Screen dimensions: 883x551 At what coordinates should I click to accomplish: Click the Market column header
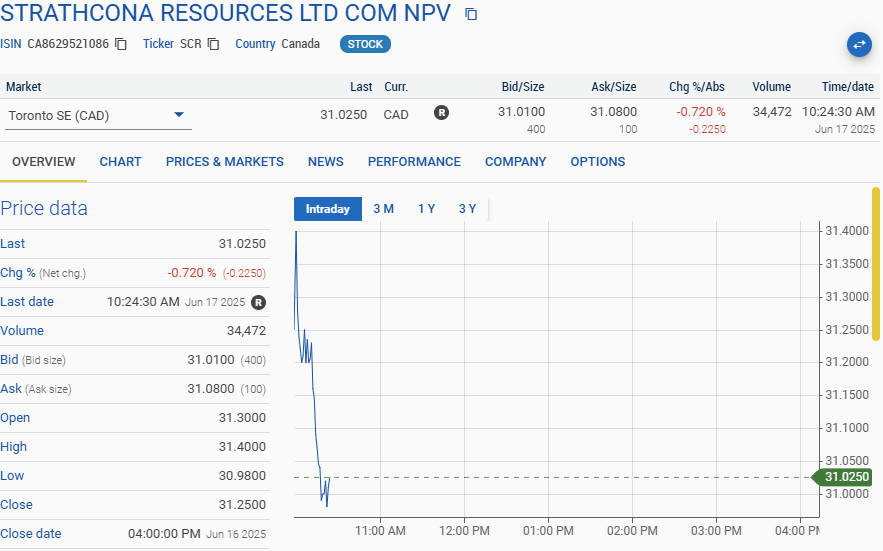24,87
